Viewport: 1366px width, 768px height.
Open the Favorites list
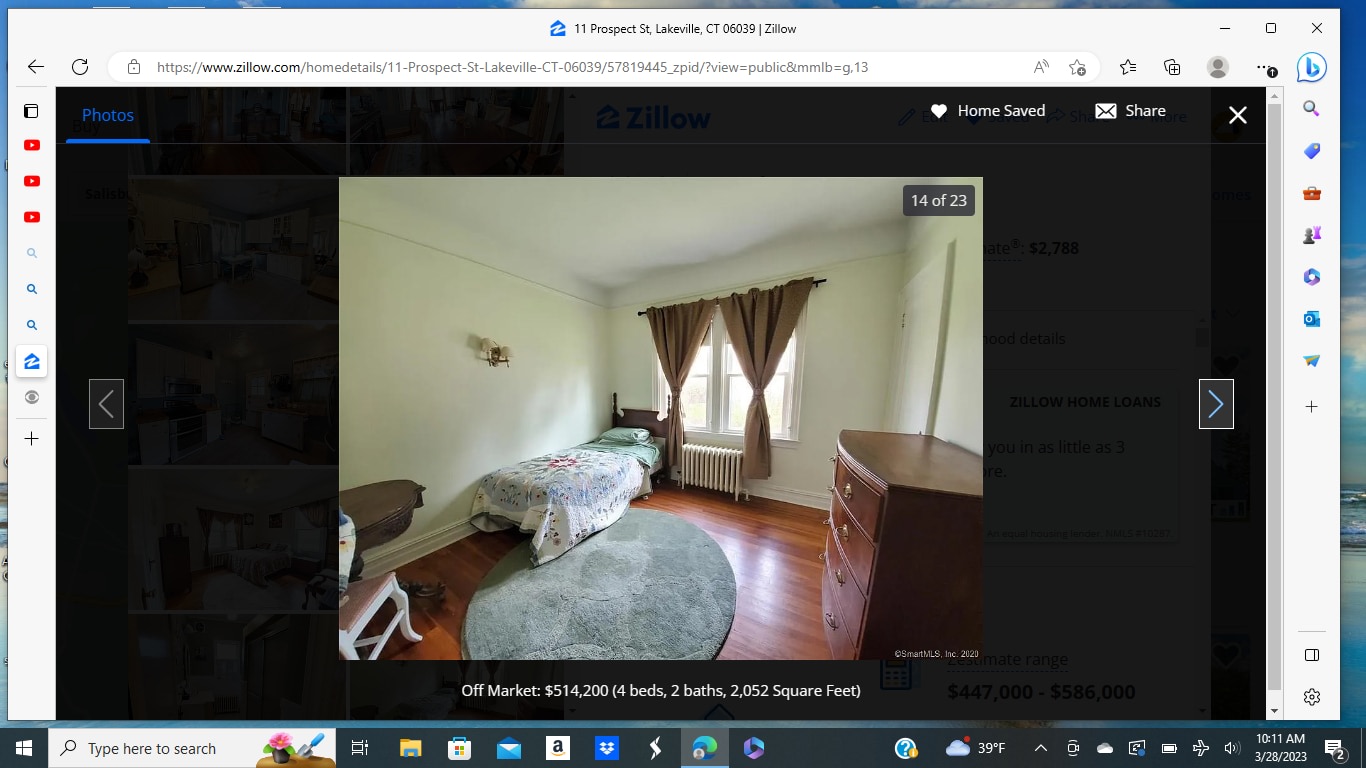click(1128, 67)
